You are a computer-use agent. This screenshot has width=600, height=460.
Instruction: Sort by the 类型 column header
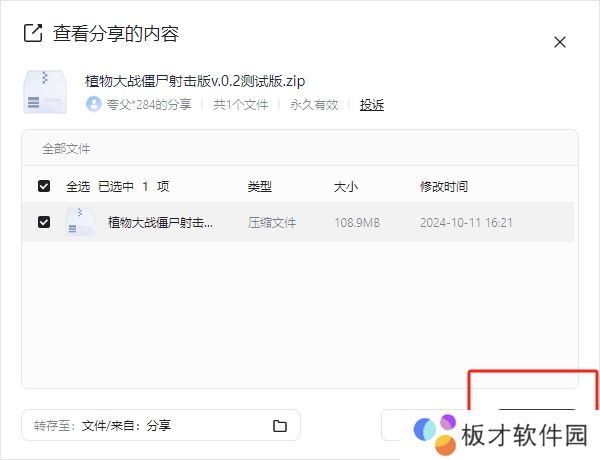[x=260, y=186]
